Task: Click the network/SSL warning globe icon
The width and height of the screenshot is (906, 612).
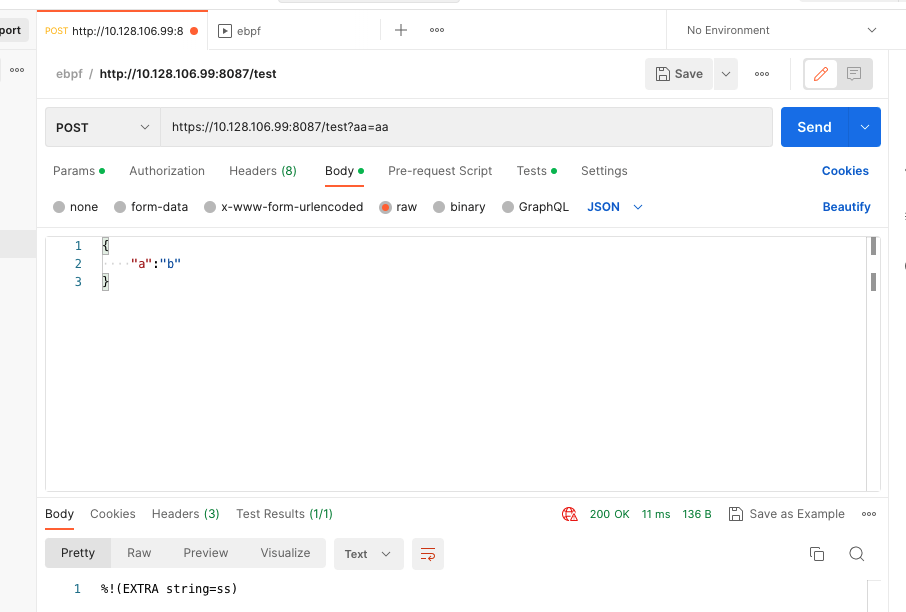Action: (570, 513)
